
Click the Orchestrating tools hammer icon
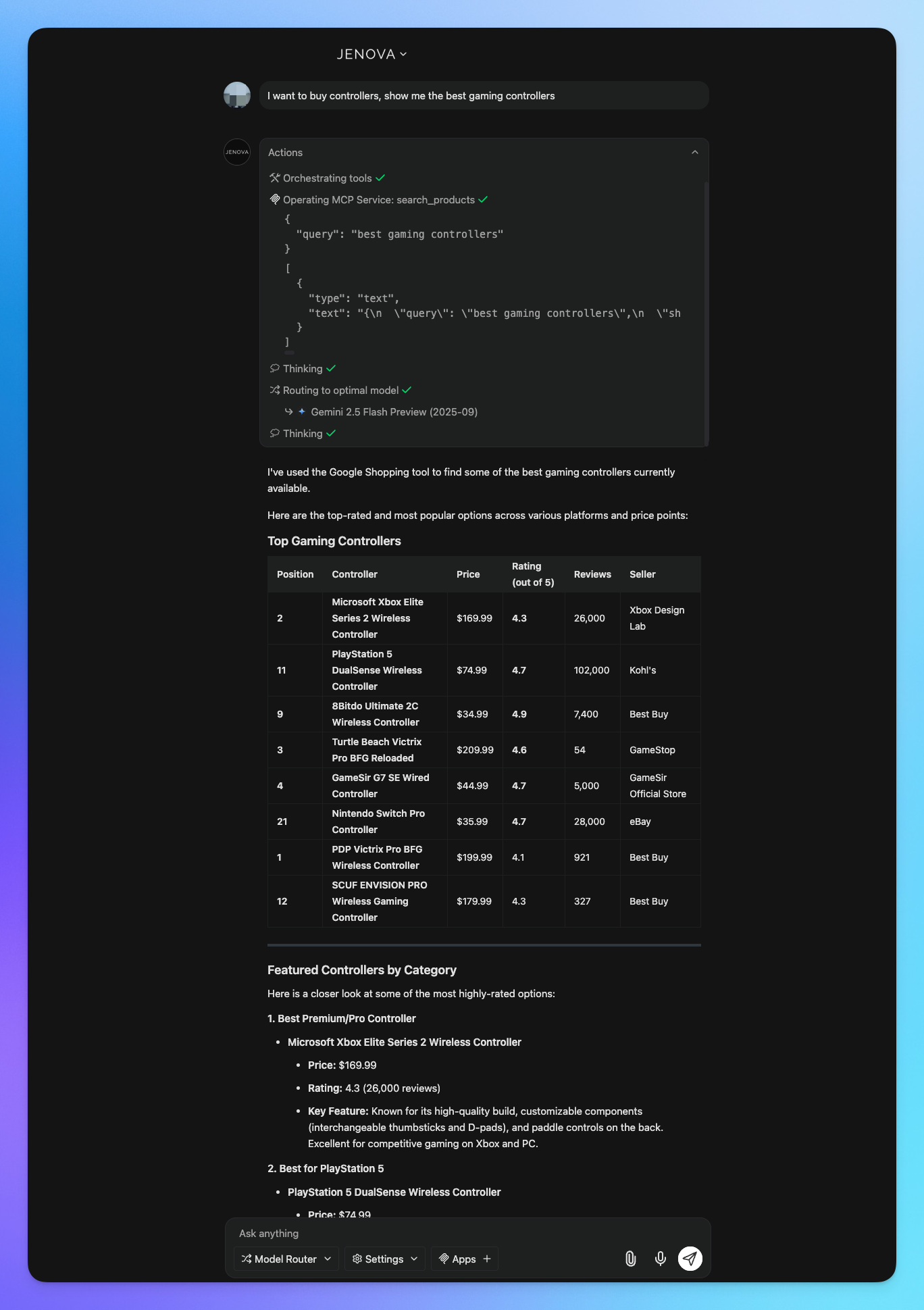(x=274, y=178)
